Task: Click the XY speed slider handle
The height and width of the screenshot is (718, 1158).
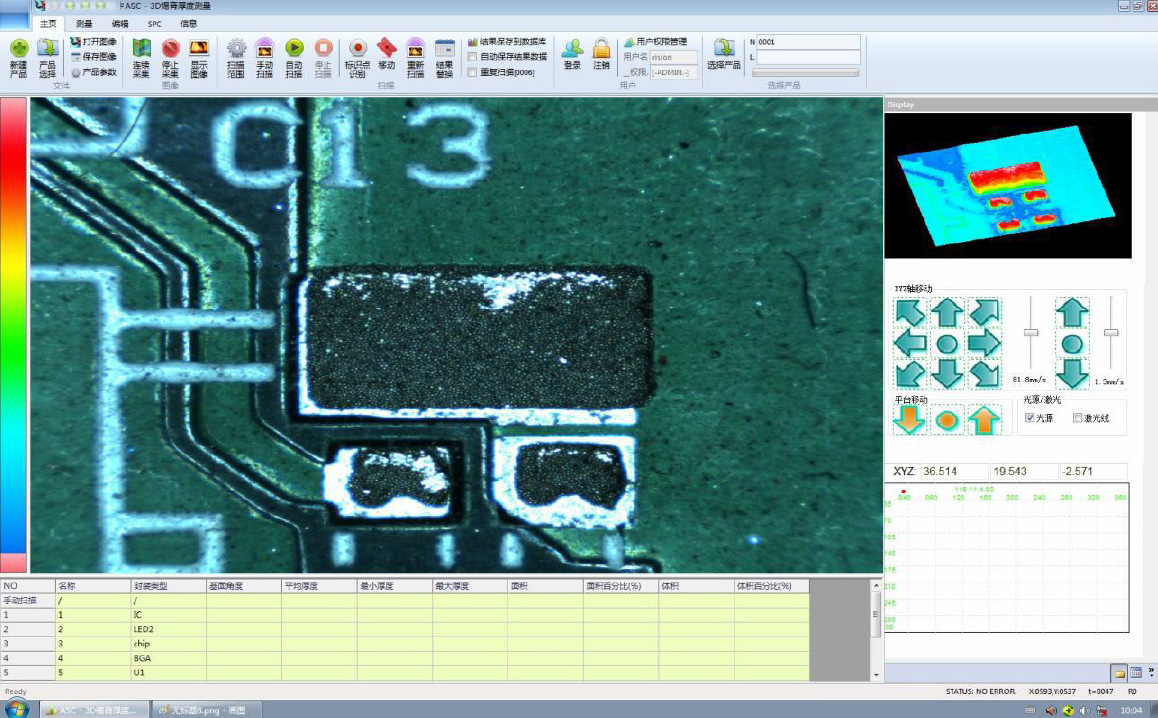Action: (1031, 333)
